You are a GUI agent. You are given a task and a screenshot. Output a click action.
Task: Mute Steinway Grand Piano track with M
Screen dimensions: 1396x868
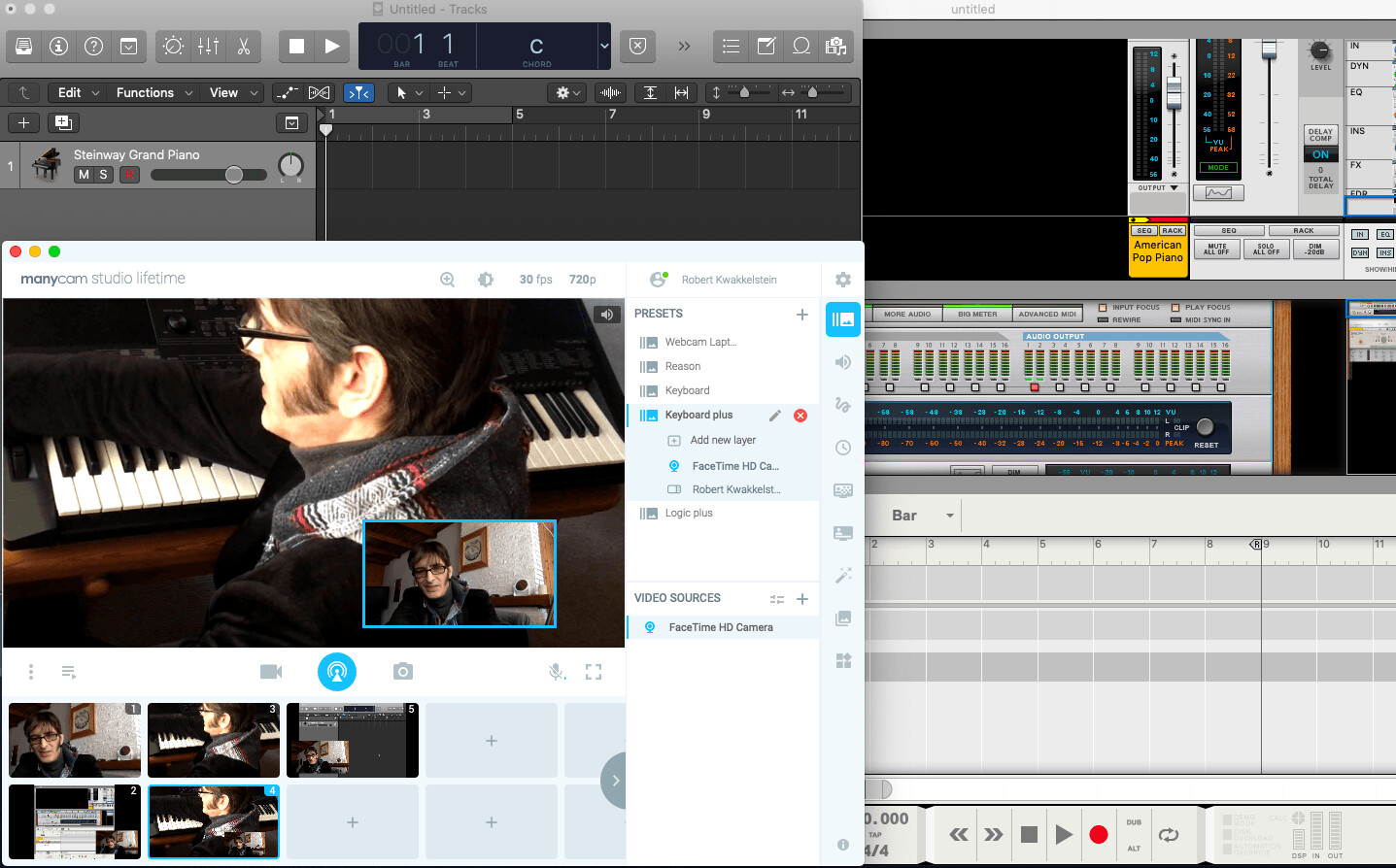(84, 175)
